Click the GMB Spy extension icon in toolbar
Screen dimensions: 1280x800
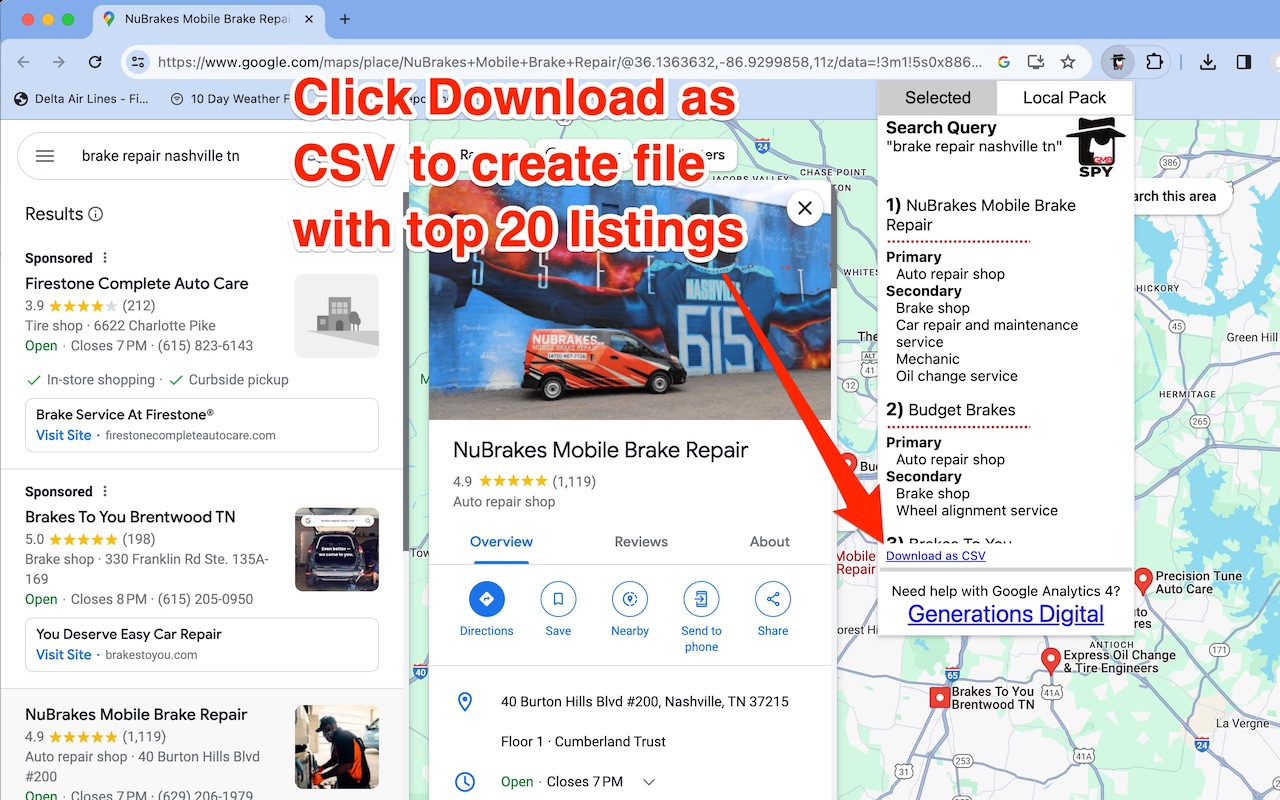(x=1118, y=61)
